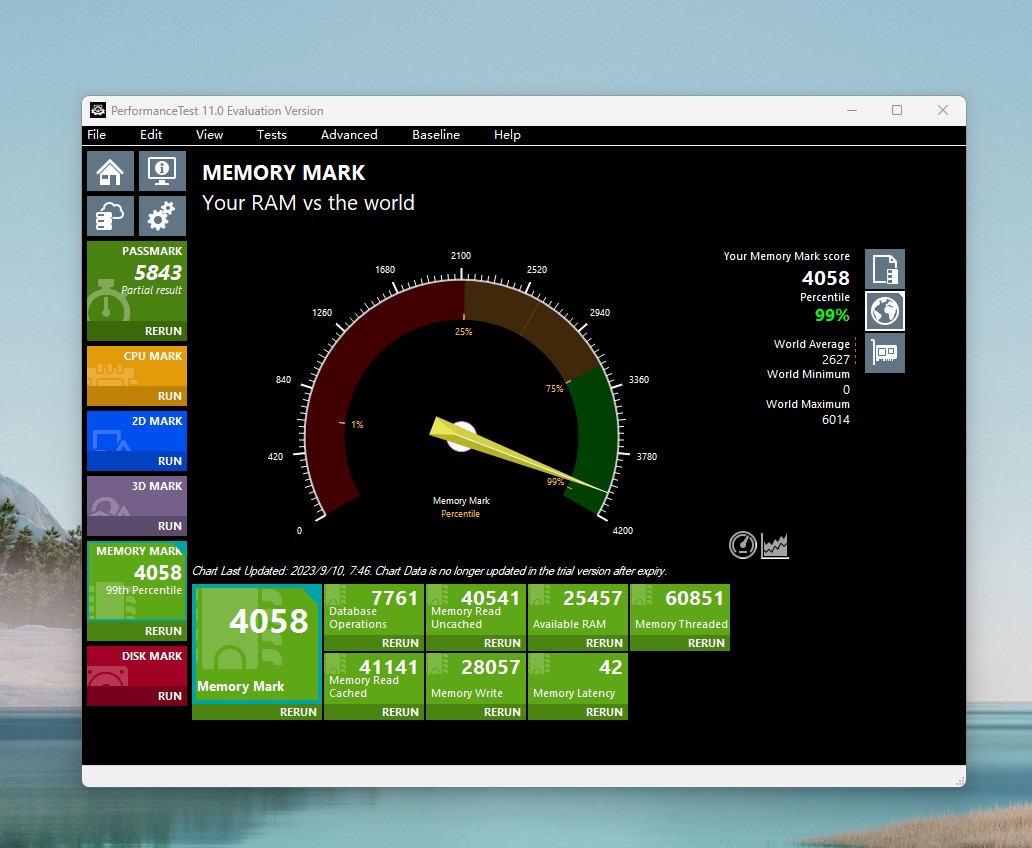
Task: Switch to the distribution chart view icon
Action: (x=775, y=545)
